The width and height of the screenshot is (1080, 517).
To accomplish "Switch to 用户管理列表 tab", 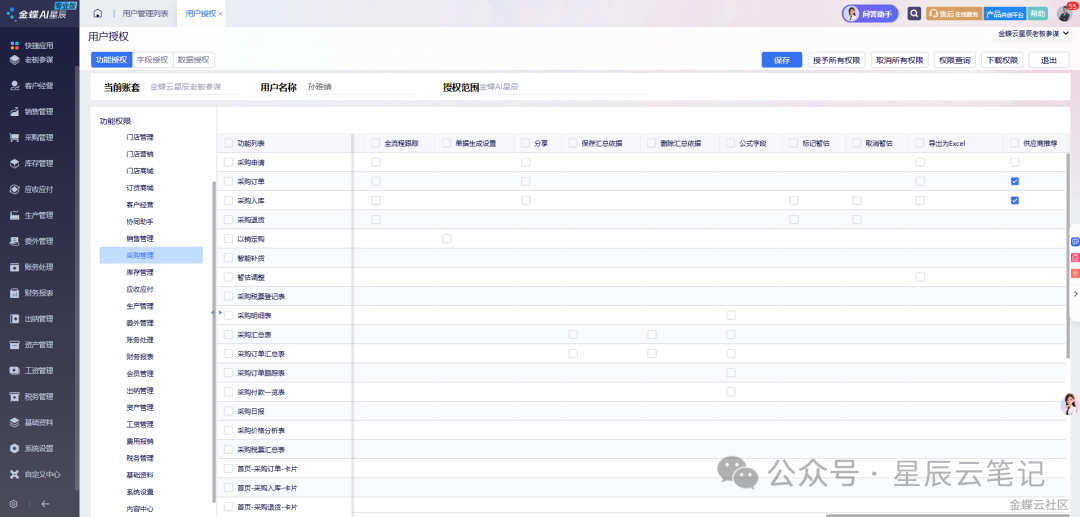I will pyautogui.click(x=145, y=14).
